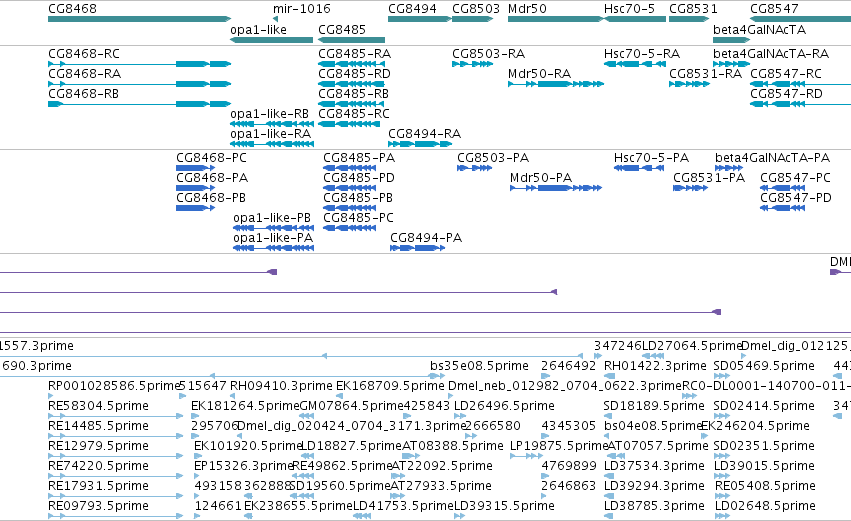851x521 pixels.
Task: Click the opa1-like-PA protein feature
Action: point(274,249)
